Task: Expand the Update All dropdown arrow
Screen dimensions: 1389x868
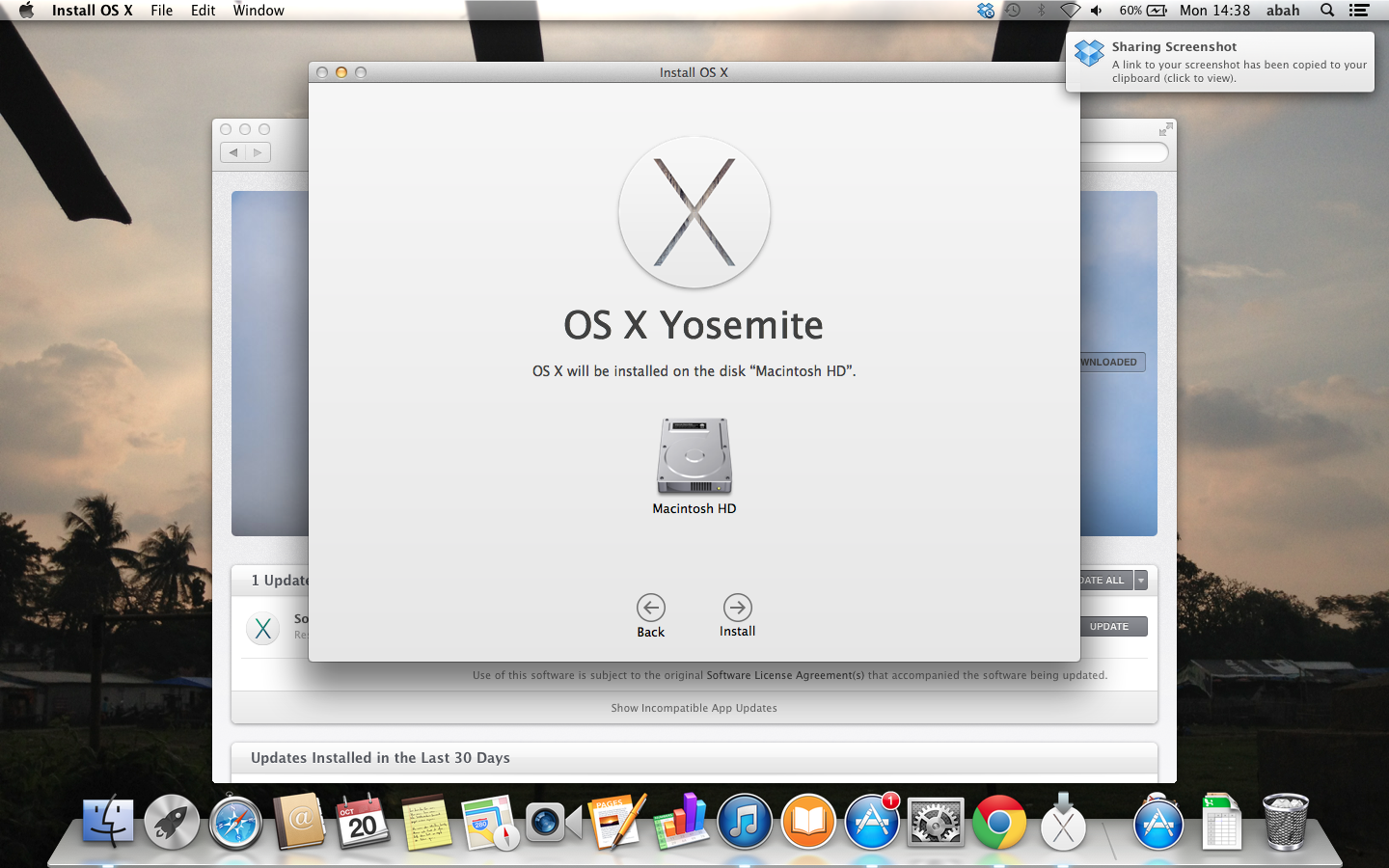Action: pyautogui.click(x=1141, y=581)
